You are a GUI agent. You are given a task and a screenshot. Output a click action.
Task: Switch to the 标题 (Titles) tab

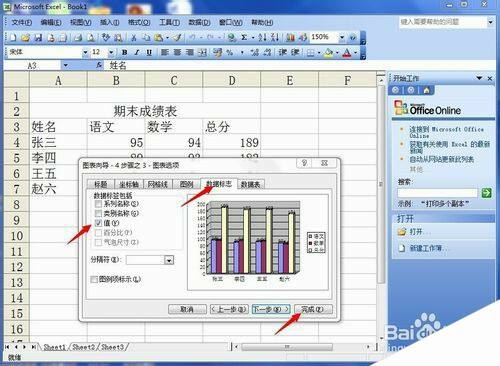(x=100, y=184)
